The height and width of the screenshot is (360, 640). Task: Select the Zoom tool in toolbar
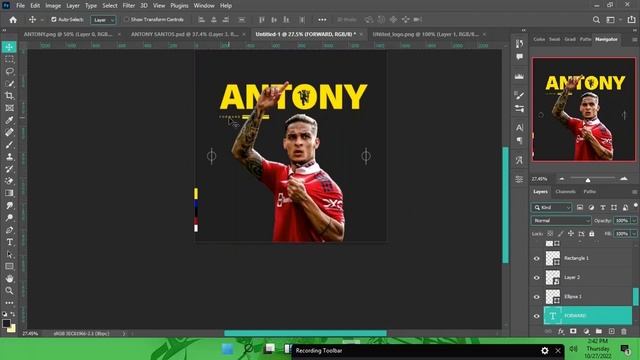coord(9,291)
